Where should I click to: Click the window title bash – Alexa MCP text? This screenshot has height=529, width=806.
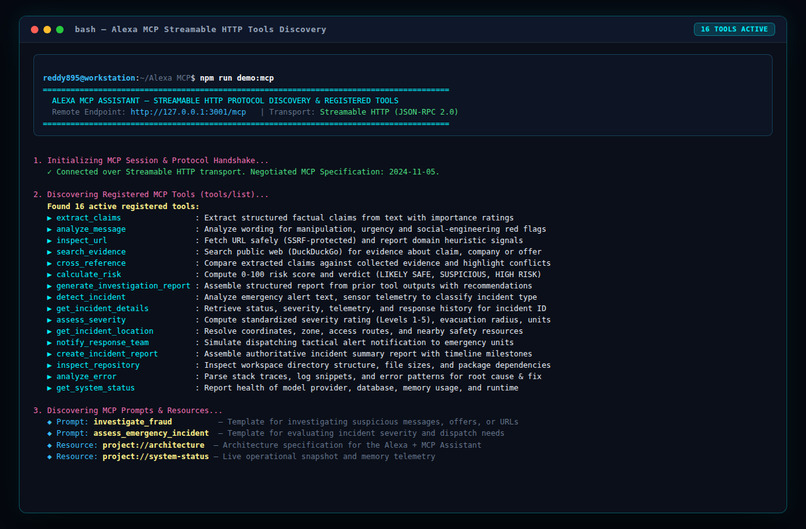click(x=200, y=29)
